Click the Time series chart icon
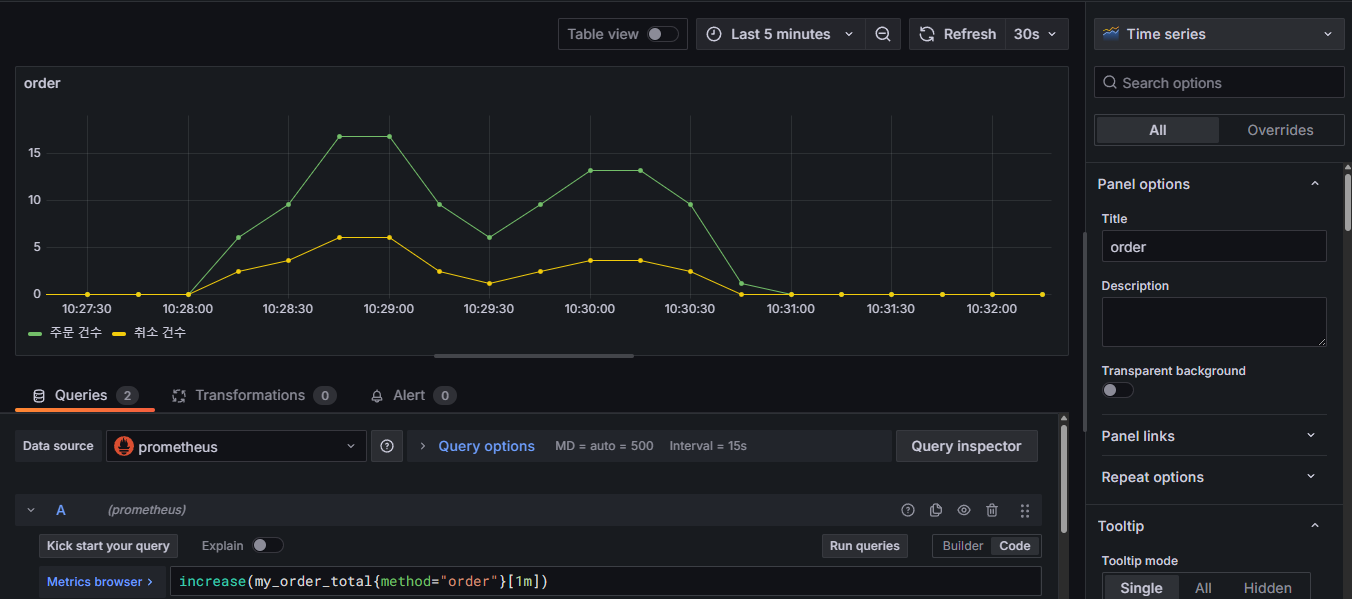This screenshot has height=599, width=1352. 1111,34
